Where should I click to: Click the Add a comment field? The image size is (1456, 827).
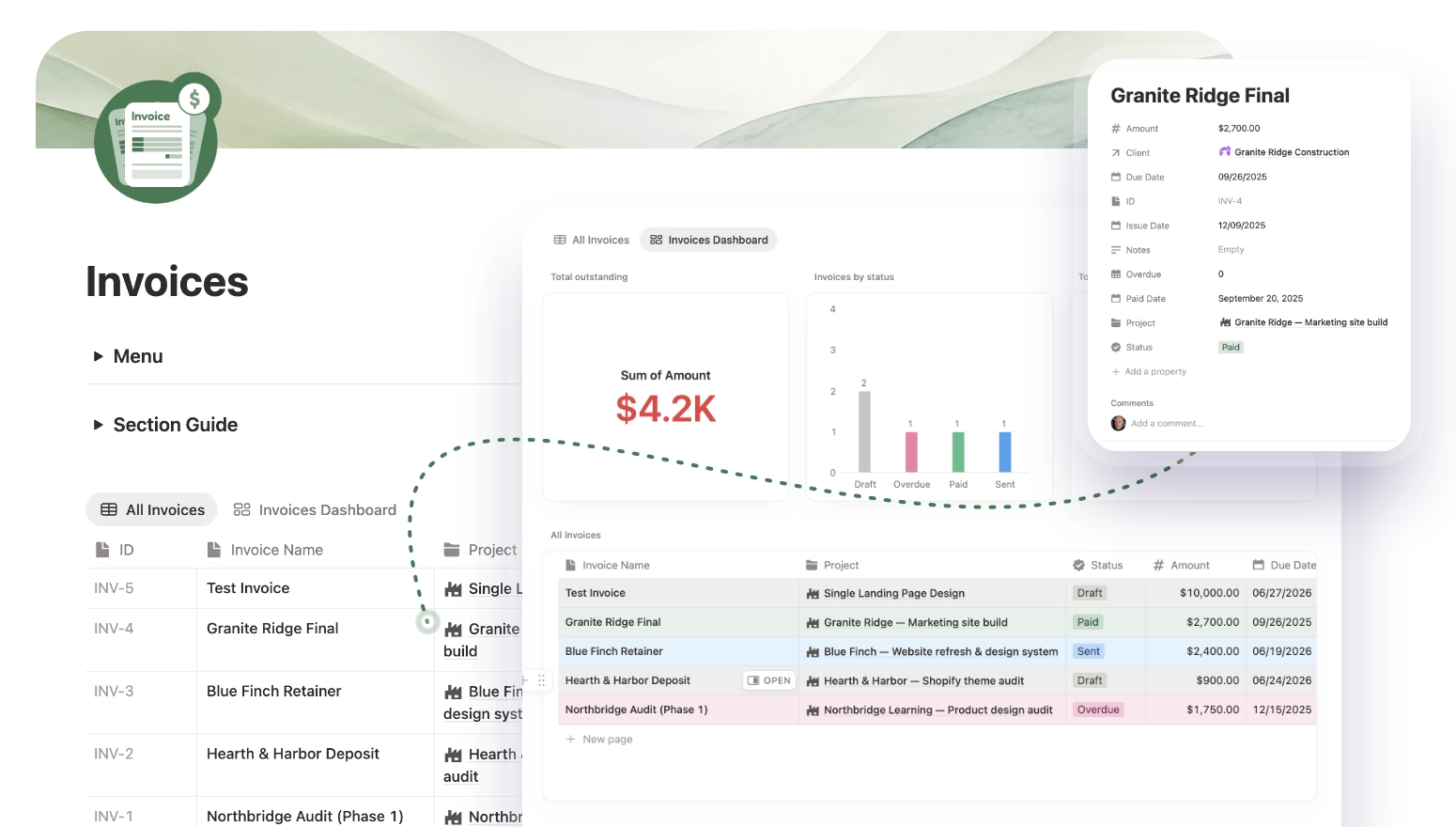click(1166, 424)
